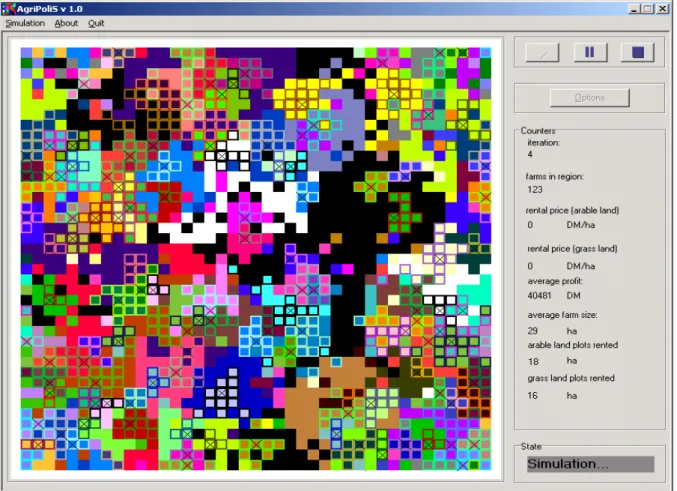Click the average profit value "40481"
The width and height of the screenshot is (677, 491).
point(539,296)
